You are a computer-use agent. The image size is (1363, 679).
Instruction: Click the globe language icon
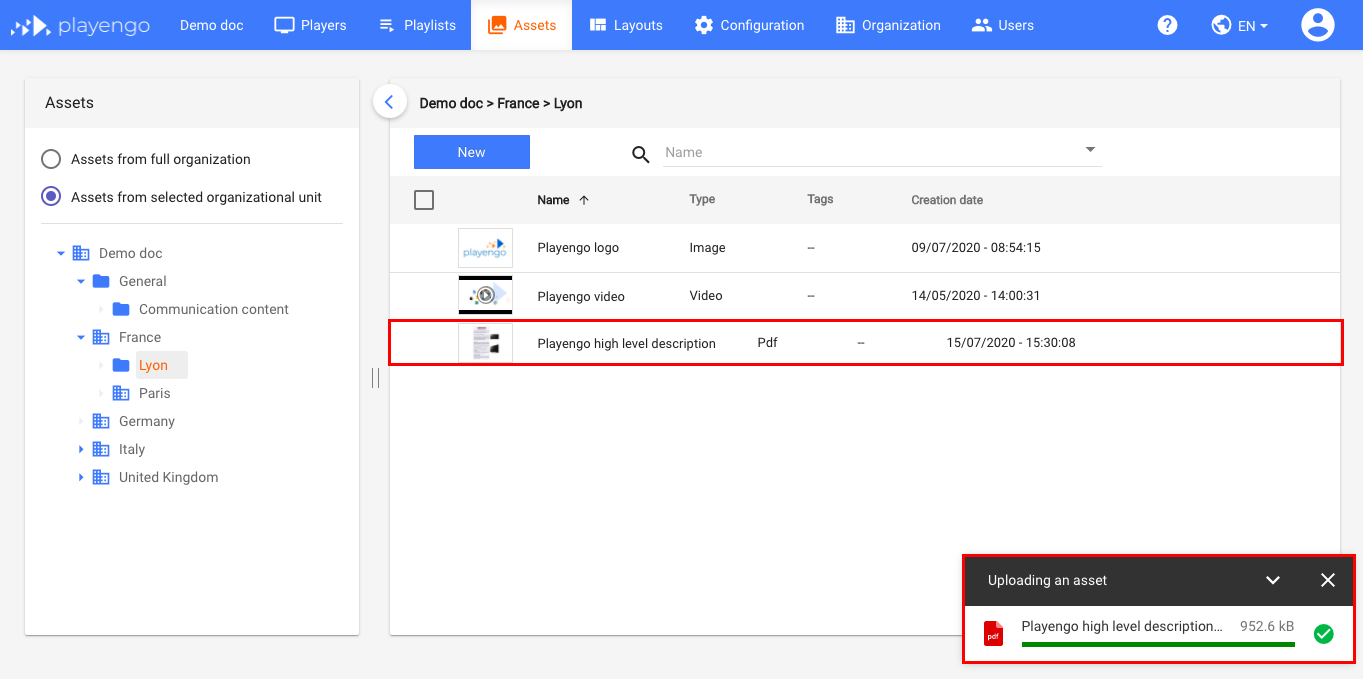tap(1221, 25)
